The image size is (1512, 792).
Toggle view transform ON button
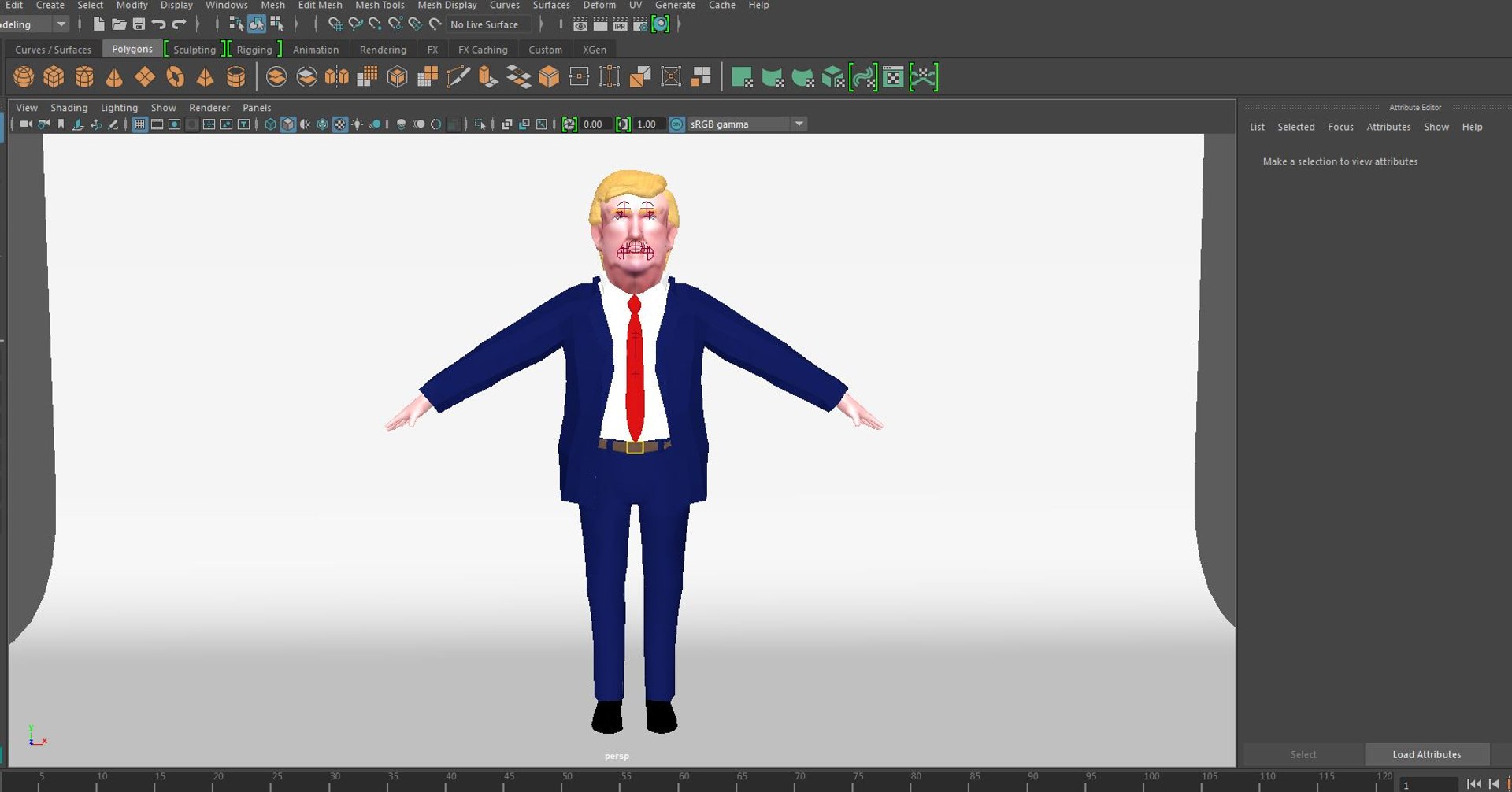[x=676, y=124]
